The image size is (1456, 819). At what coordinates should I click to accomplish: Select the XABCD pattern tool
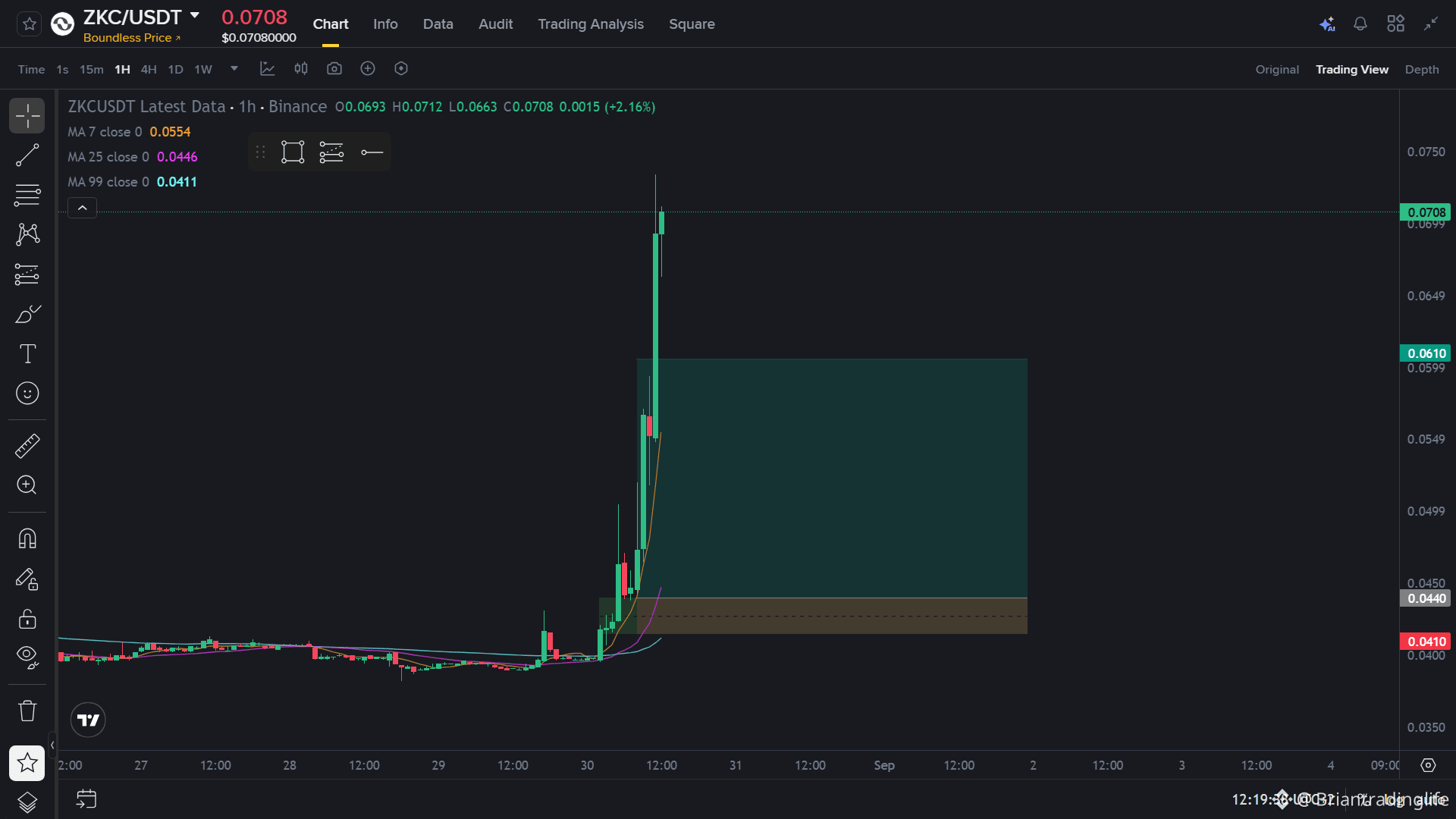pos(27,234)
